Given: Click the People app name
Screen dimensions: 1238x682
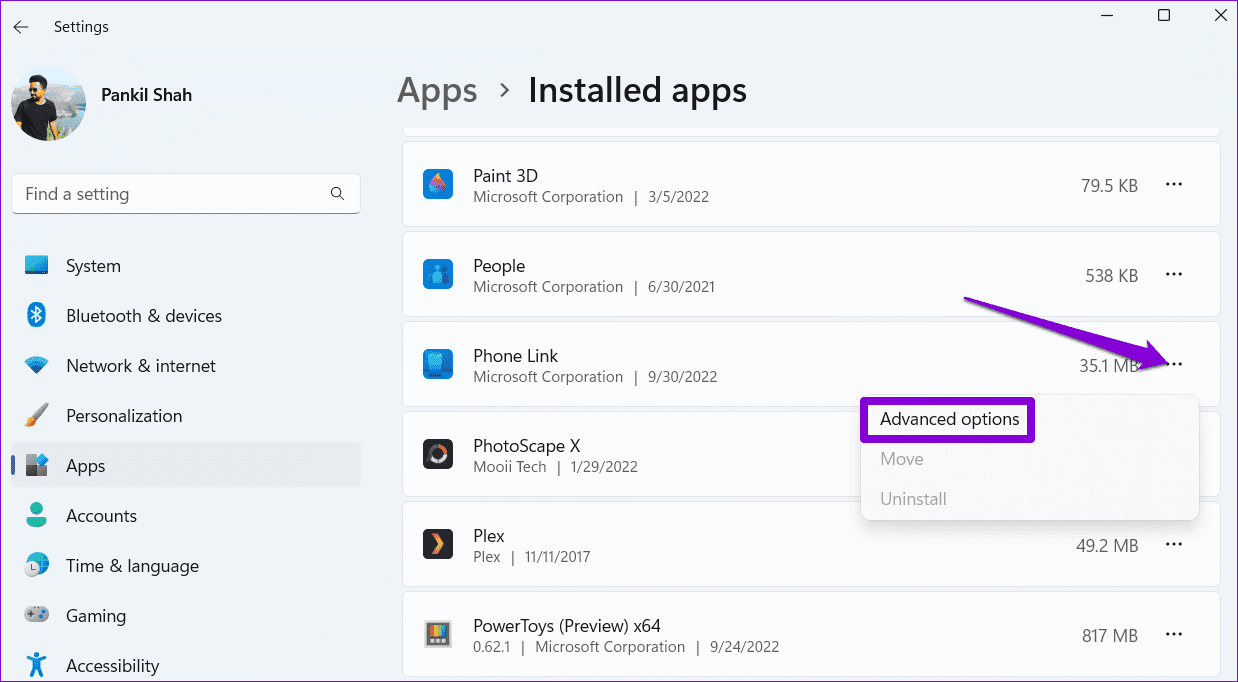Looking at the screenshot, I should click(499, 266).
